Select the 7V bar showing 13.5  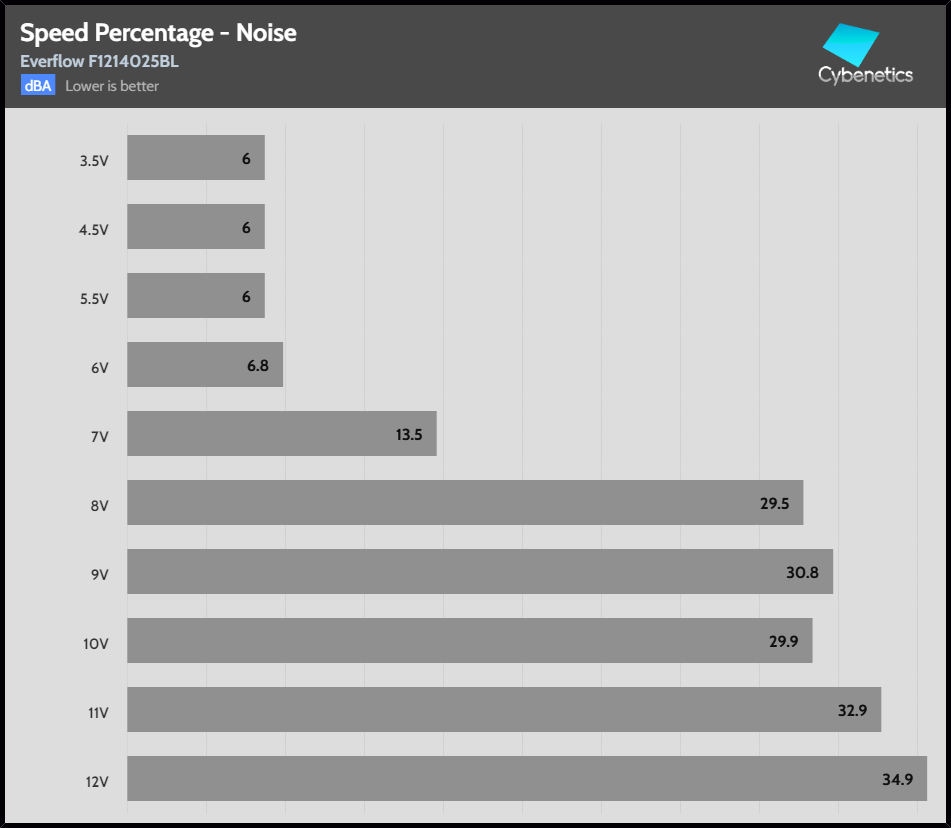pyautogui.click(x=281, y=434)
